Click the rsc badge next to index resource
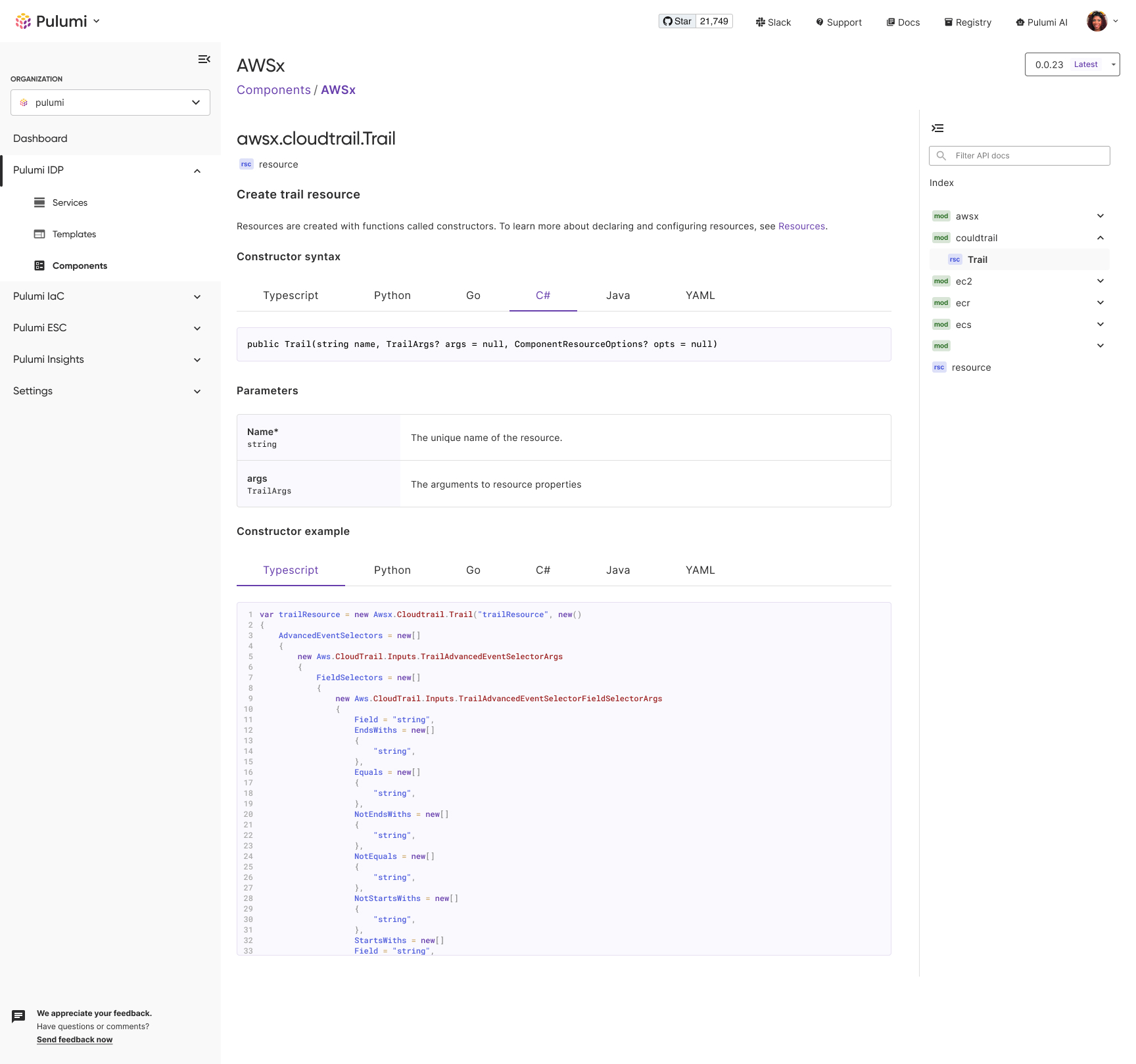The image size is (1136, 1064). point(939,367)
